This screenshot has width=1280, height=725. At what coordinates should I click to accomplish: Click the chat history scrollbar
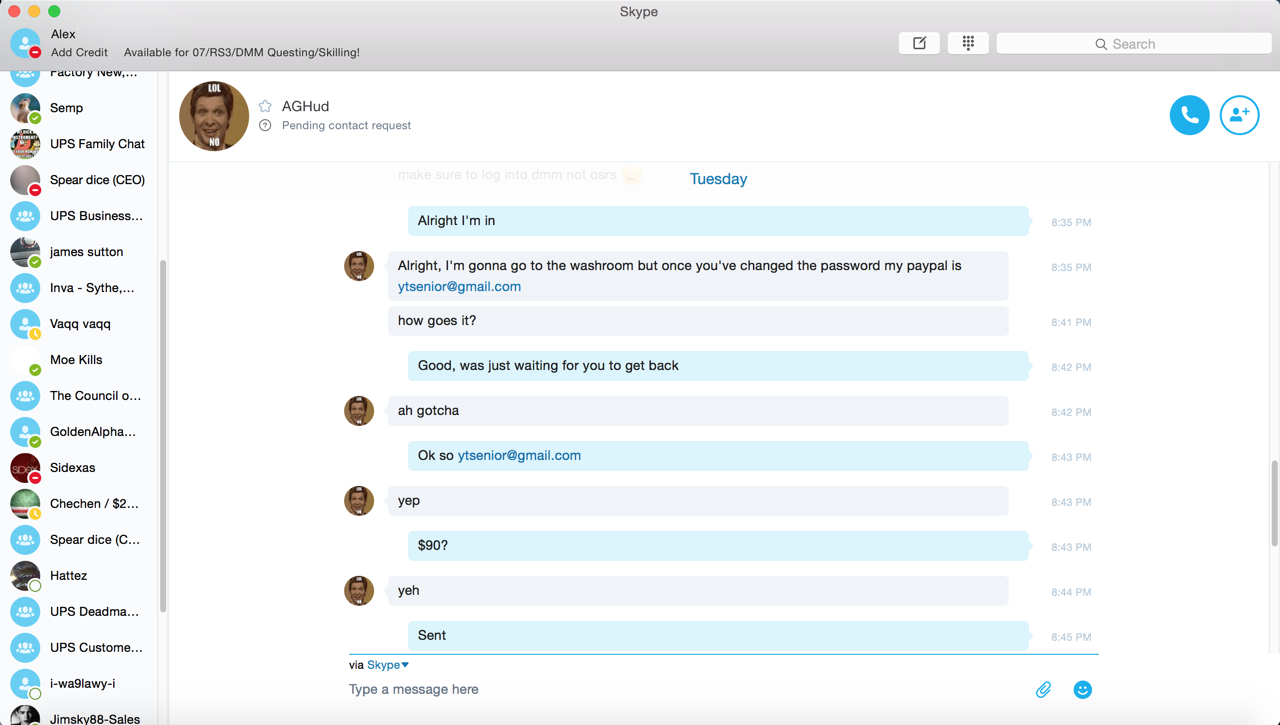[x=1274, y=503]
